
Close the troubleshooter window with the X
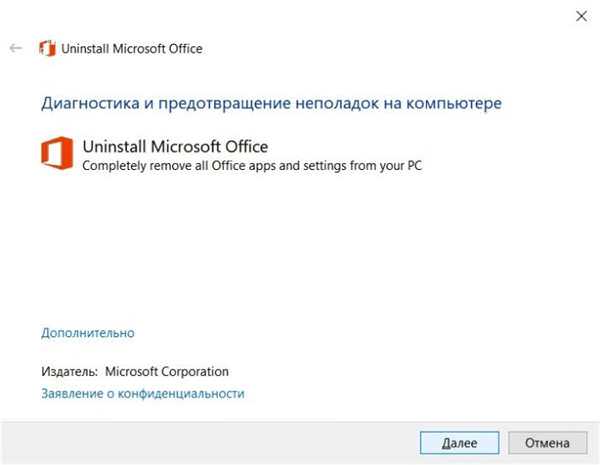(581, 16)
